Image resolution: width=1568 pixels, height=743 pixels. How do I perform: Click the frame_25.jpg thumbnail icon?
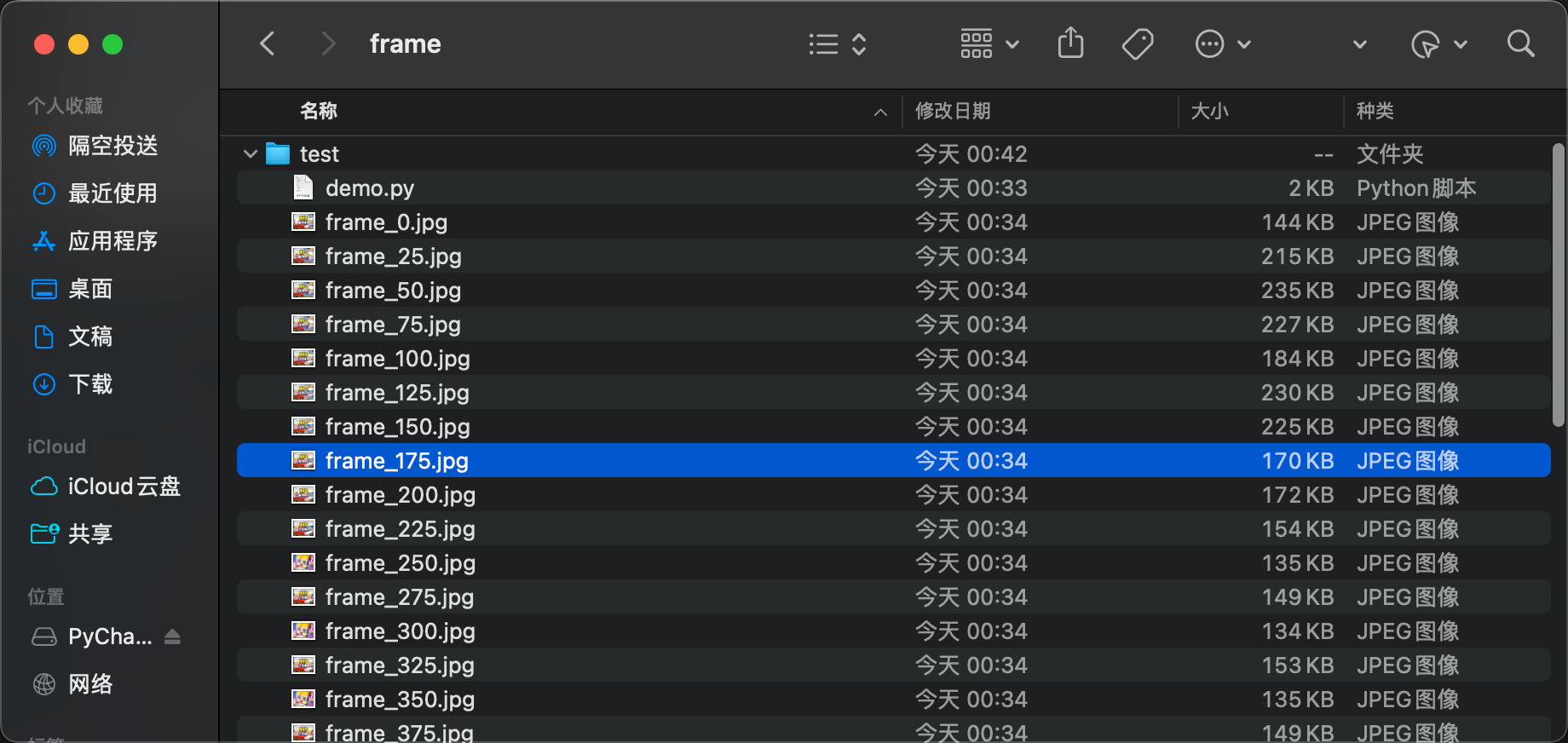click(303, 256)
